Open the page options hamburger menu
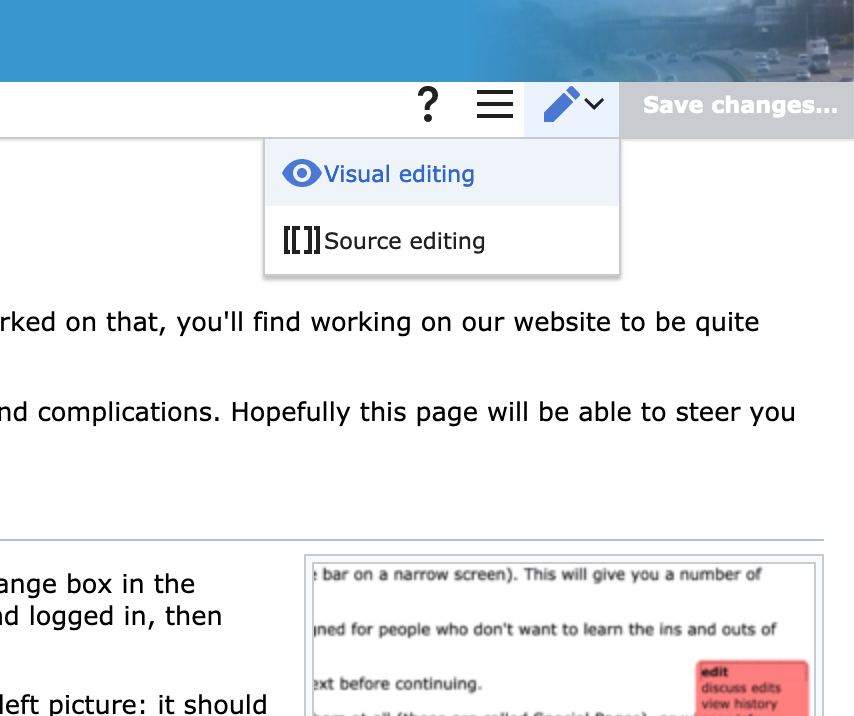The height and width of the screenshot is (716, 854). (x=494, y=104)
